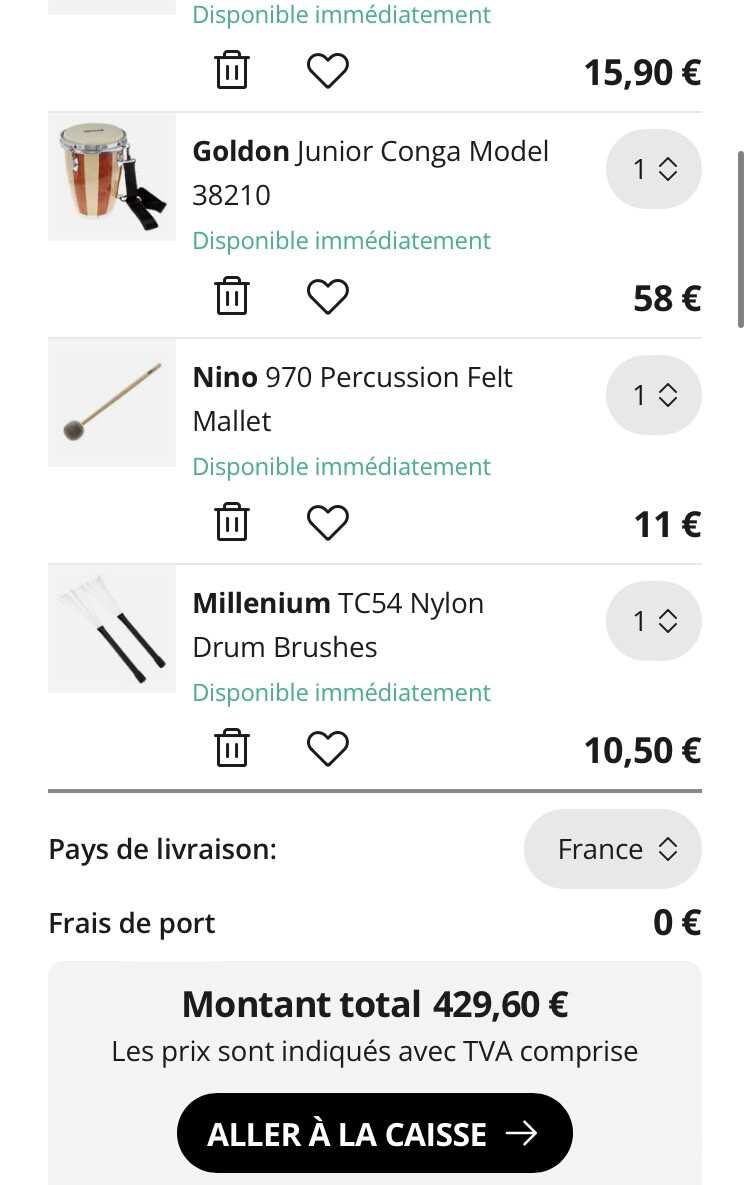Image resolution: width=750 pixels, height=1185 pixels.
Task: Open quantity dropdown for Millenium TC54 Brushes
Action: [654, 621]
